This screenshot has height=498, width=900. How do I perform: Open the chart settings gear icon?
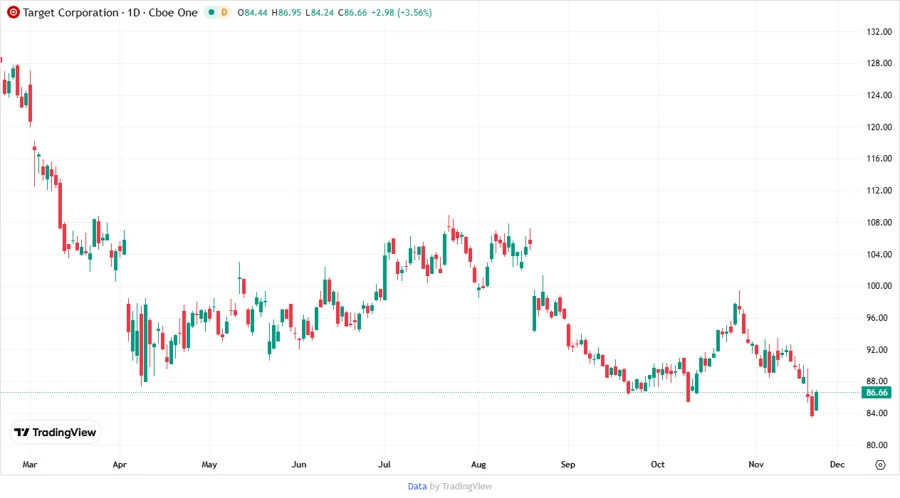(x=880, y=465)
